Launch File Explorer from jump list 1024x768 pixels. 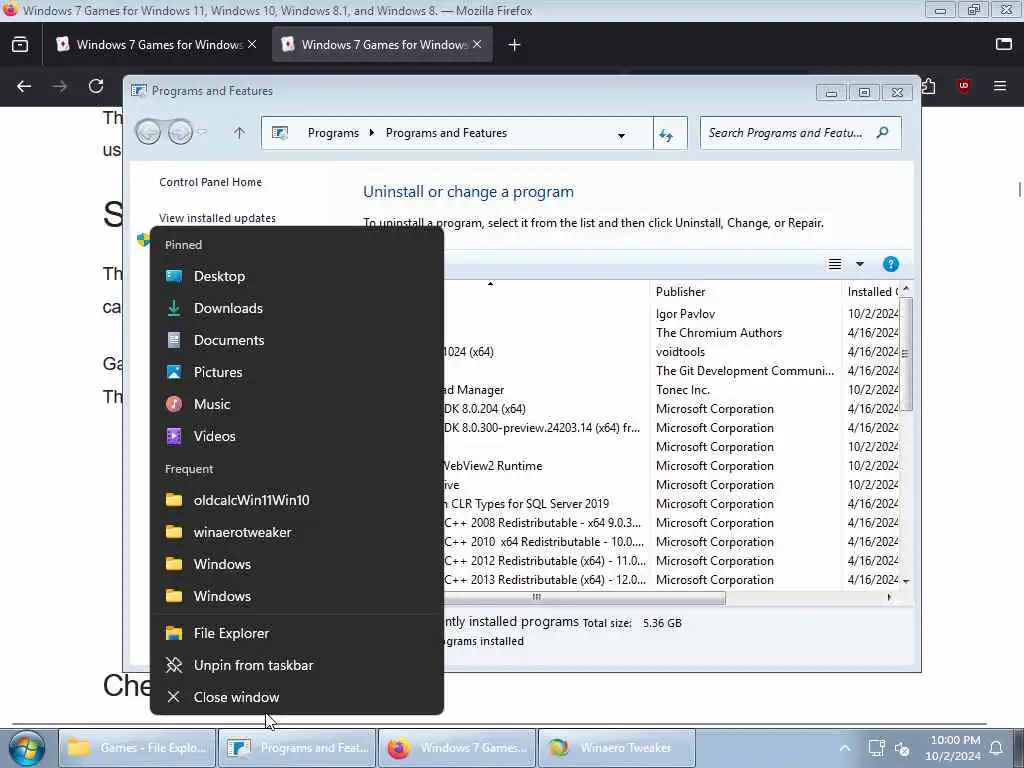[x=296, y=633]
